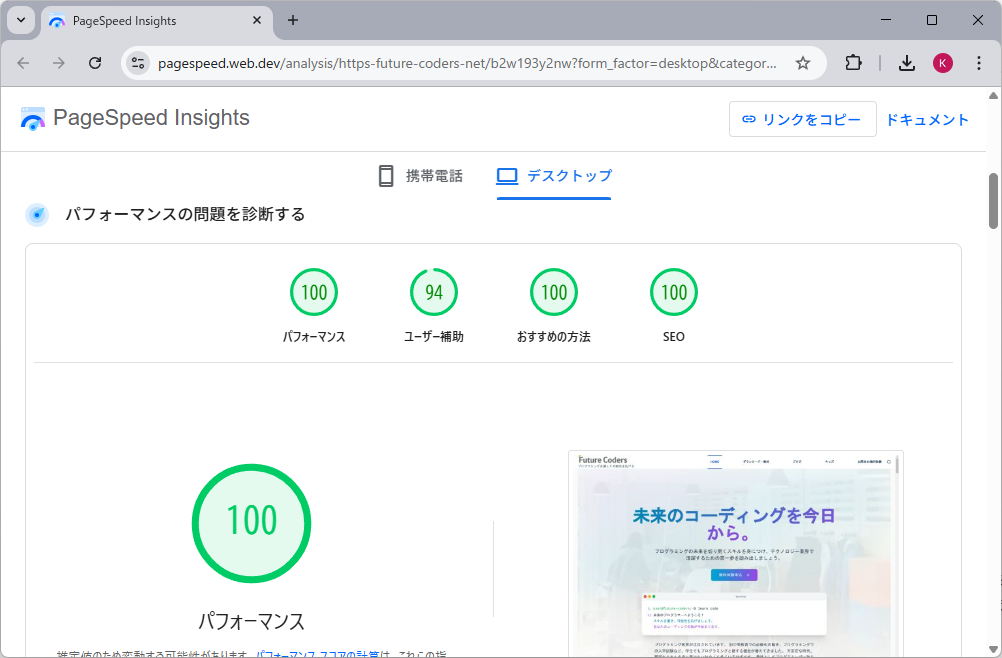Close the PageSpeed Insights browser tab
The image size is (1002, 658).
(x=257, y=20)
